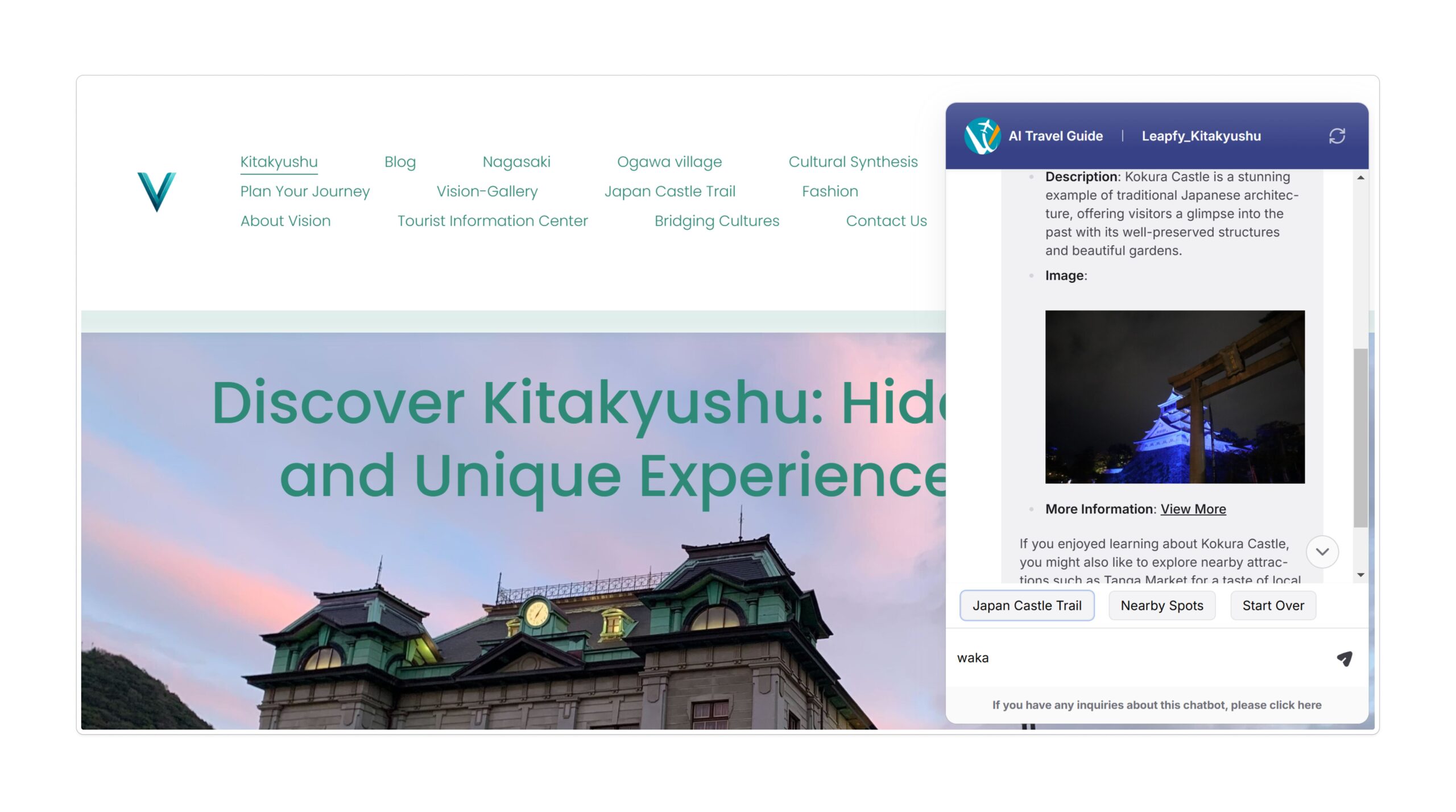1456x812 pixels.
Task: Open the View More link
Action: pyautogui.click(x=1193, y=509)
